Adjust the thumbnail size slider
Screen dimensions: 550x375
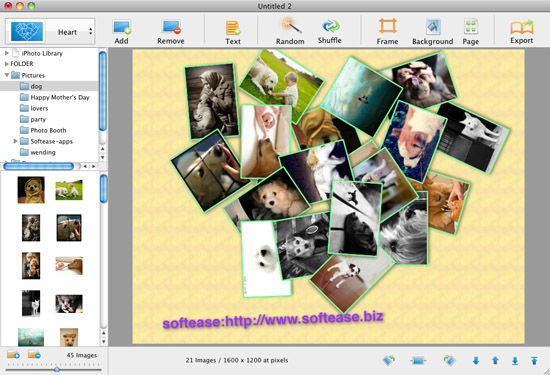[x=56, y=369]
